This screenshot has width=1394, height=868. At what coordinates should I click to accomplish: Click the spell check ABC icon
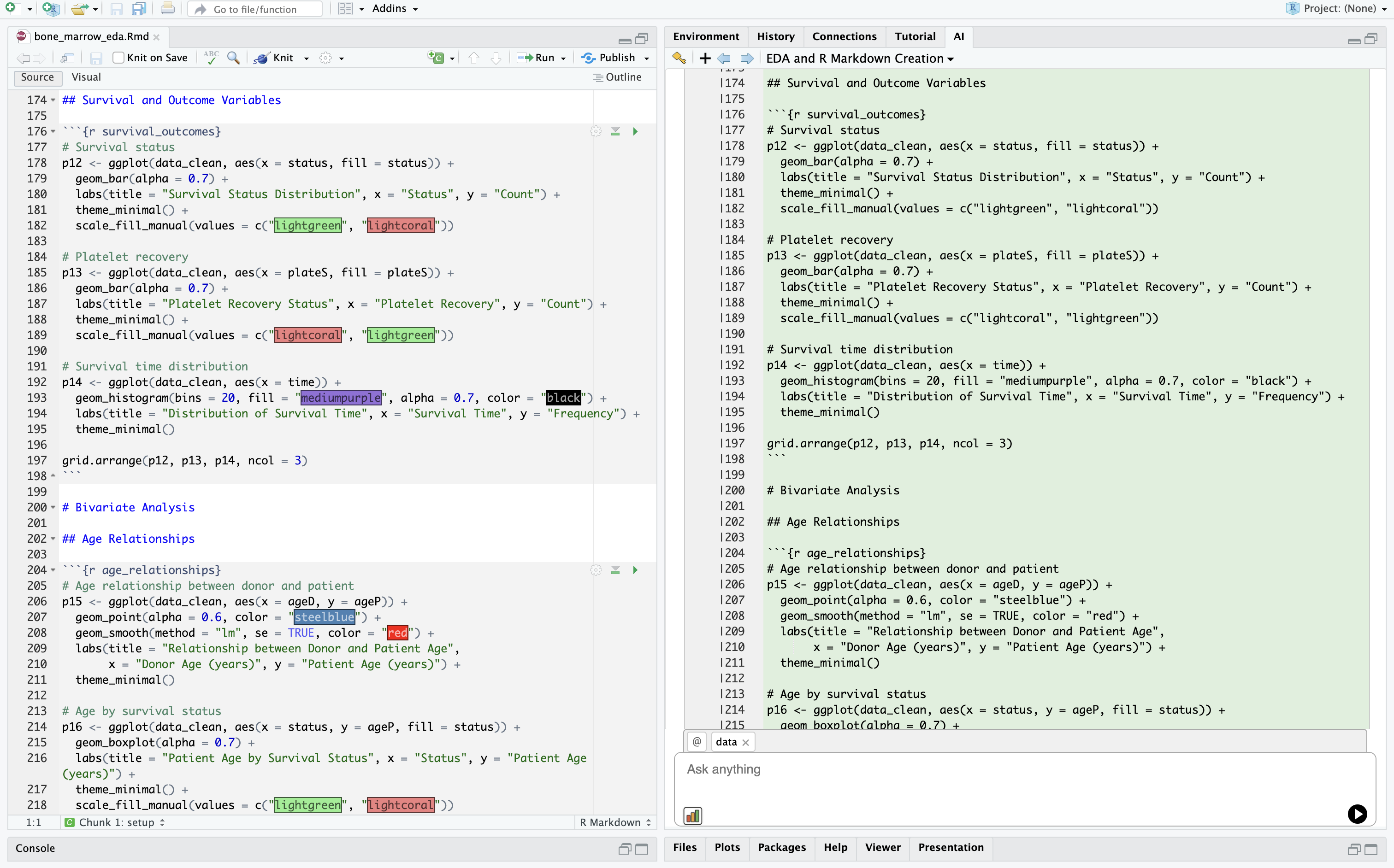click(211, 58)
